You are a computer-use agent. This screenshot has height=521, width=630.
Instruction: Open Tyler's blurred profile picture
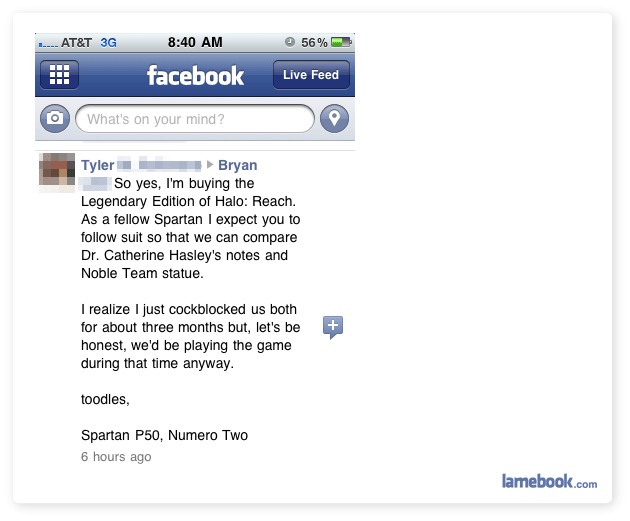57,172
